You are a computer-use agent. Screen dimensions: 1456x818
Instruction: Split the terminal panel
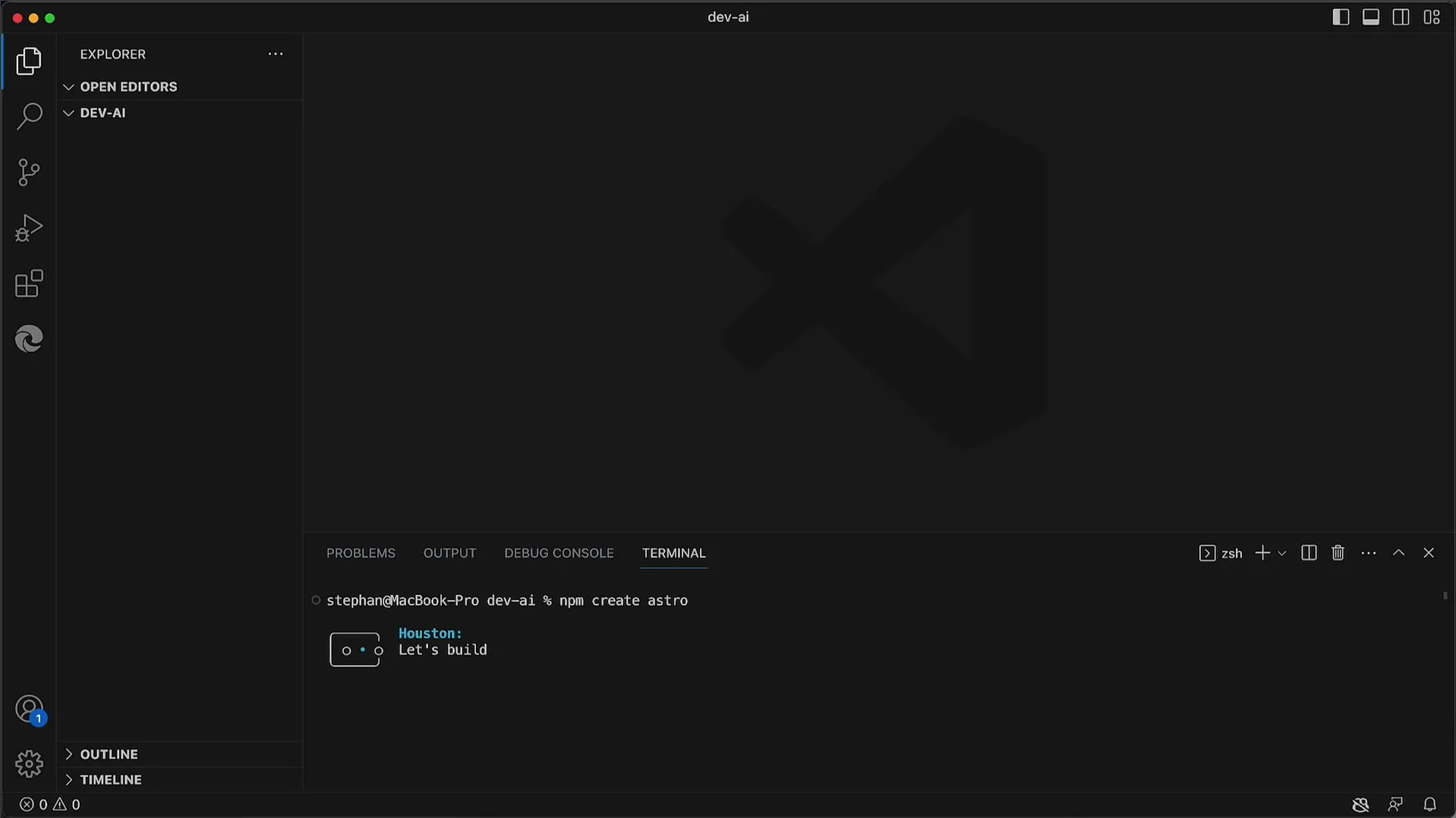1309,553
